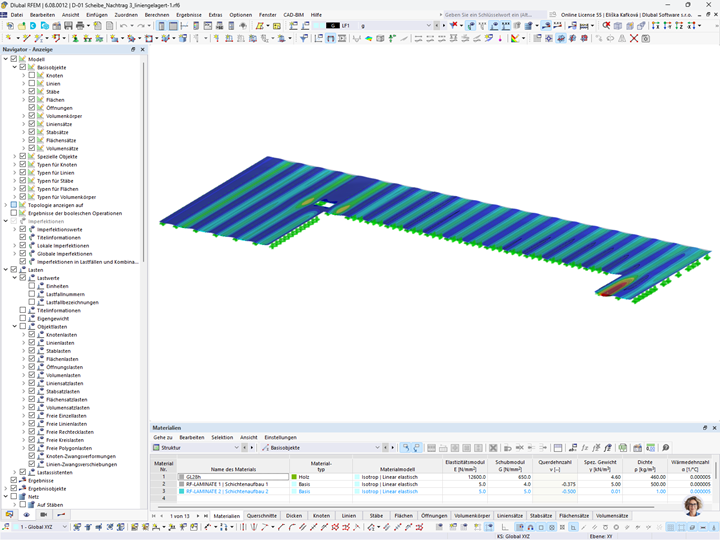This screenshot has height=540, width=720.
Task: Uncheck the Flächen checkbox under Basisobjekte
Action: [32, 100]
